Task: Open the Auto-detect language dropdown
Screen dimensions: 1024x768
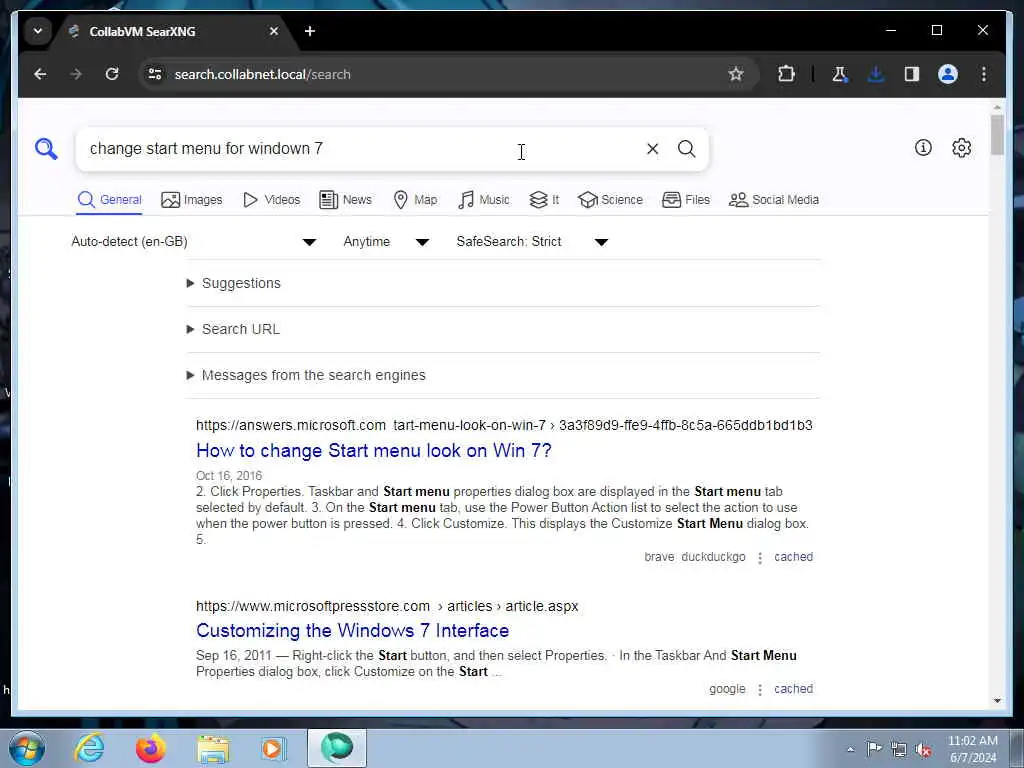Action: coord(194,242)
